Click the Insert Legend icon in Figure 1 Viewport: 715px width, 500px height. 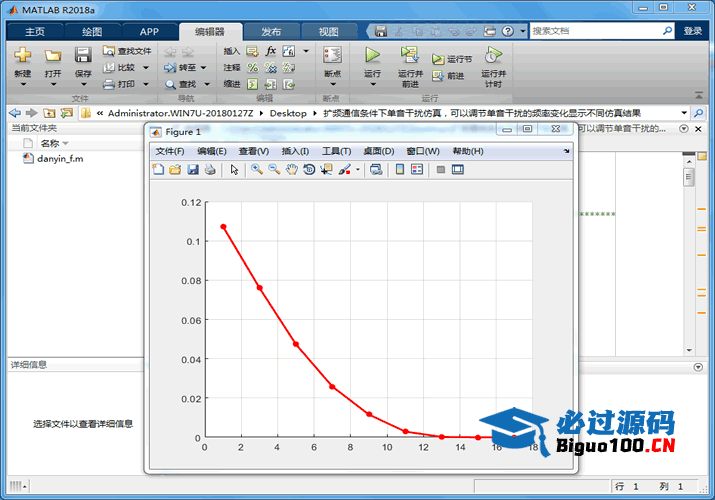point(417,170)
